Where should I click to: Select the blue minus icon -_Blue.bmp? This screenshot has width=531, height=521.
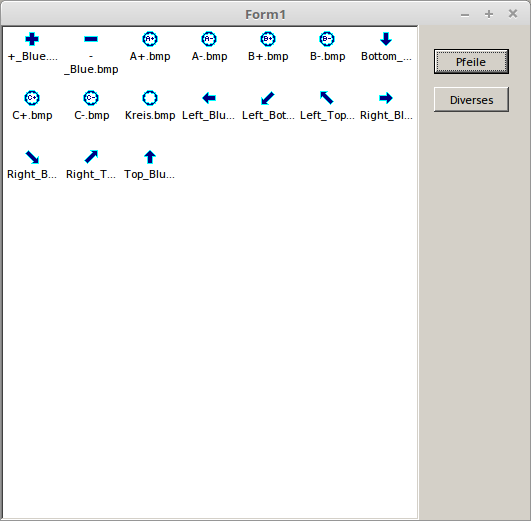click(x=91, y=39)
